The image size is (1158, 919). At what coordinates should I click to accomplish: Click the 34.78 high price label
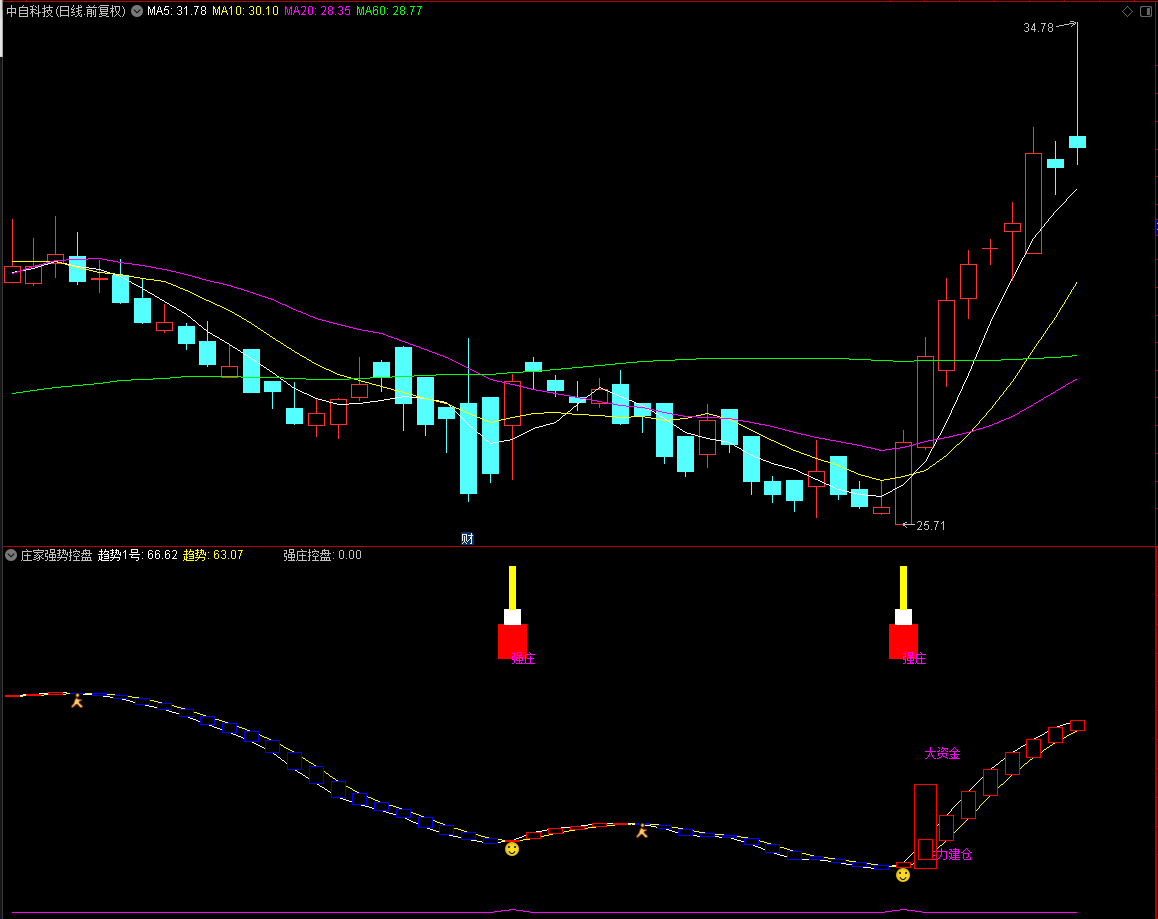[1038, 28]
